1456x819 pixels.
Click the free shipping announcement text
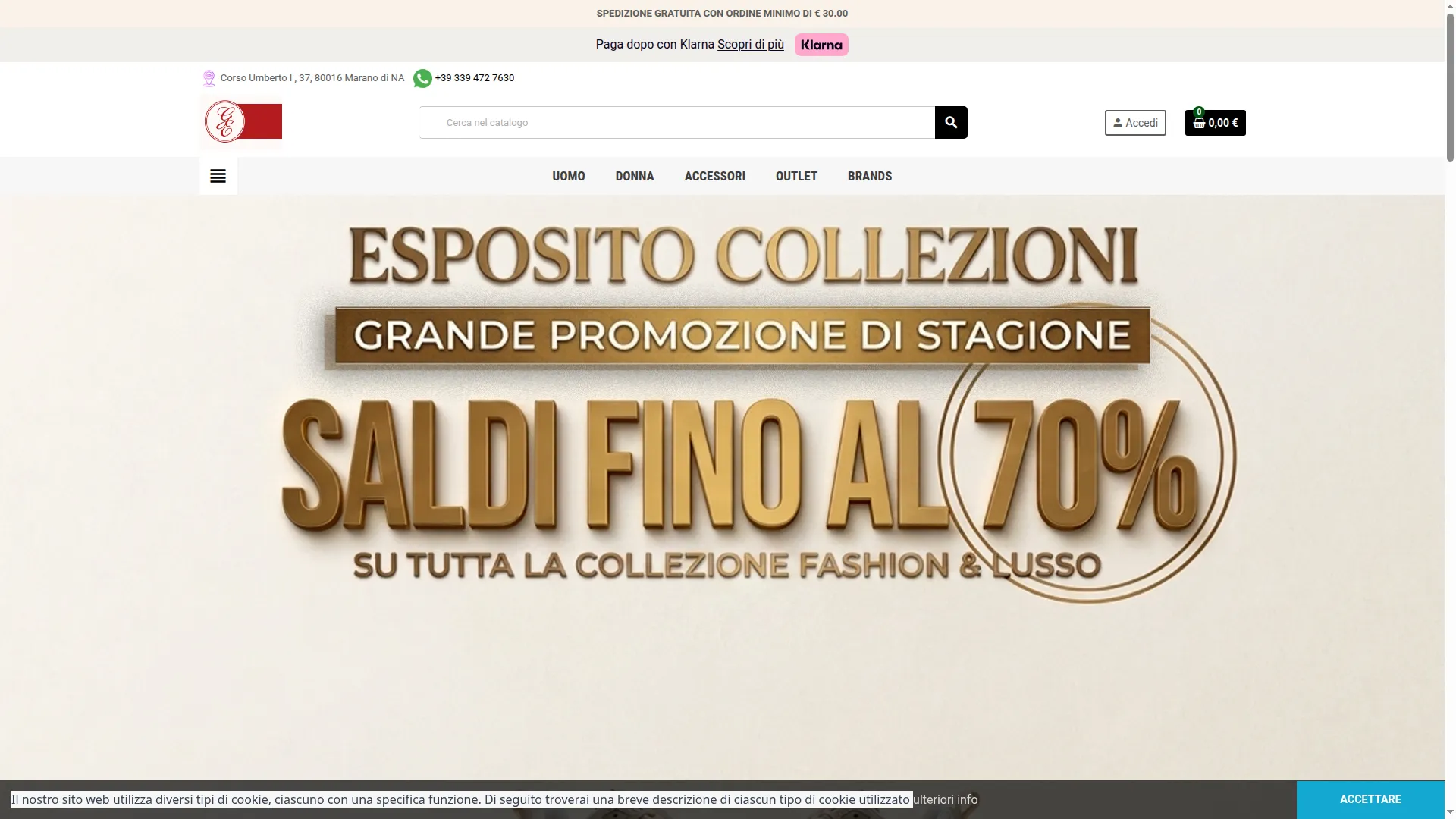722,14
